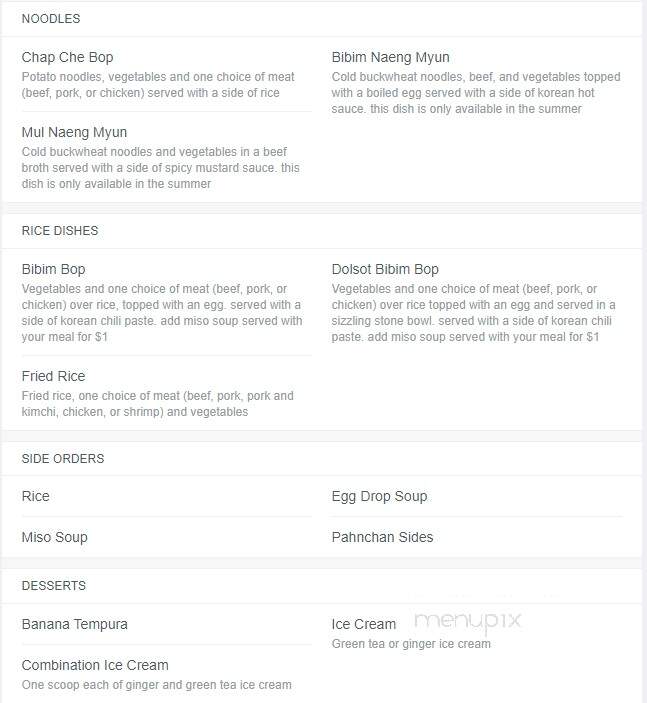Select the DESSERTS section heading
This screenshot has width=647, height=703.
point(53,586)
